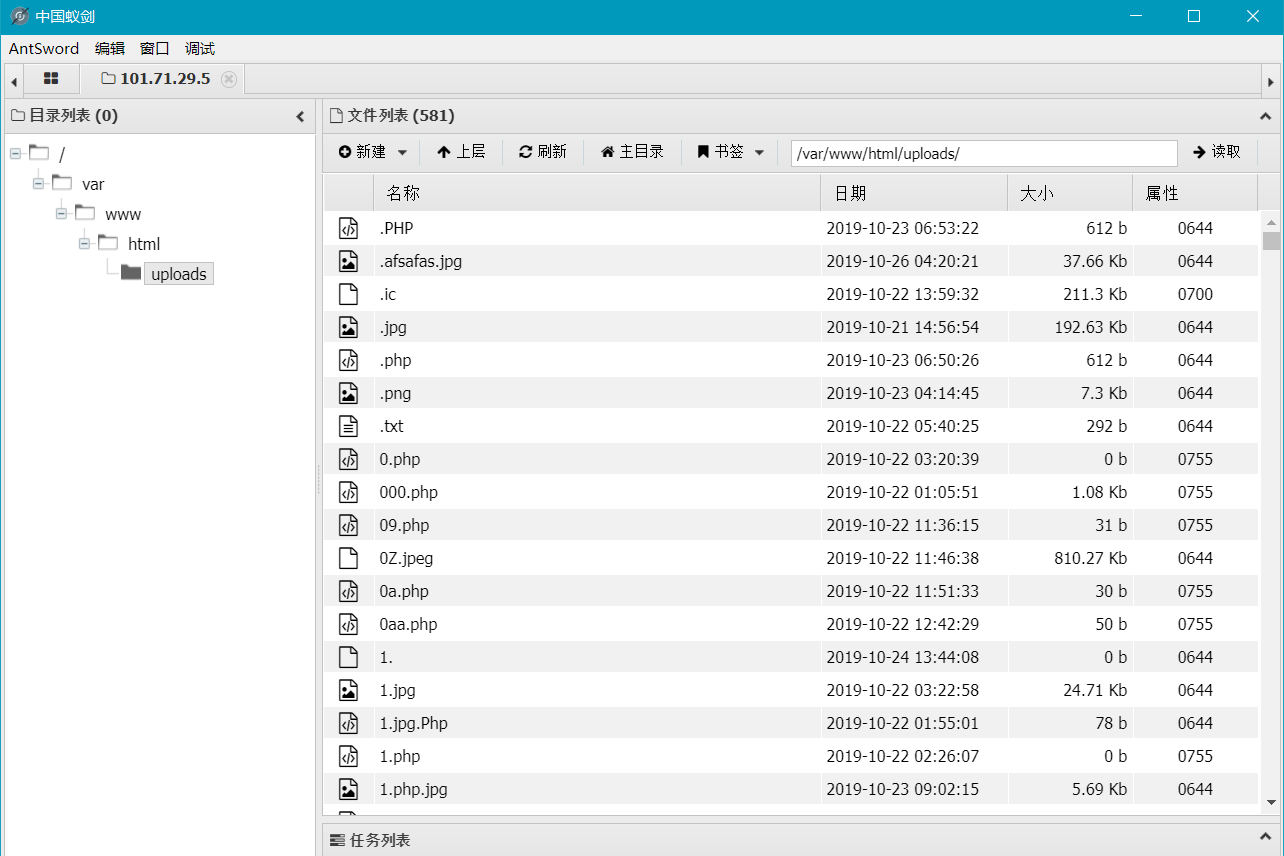Collapse the html tree node
The height and width of the screenshot is (856, 1284).
pyautogui.click(x=85, y=244)
